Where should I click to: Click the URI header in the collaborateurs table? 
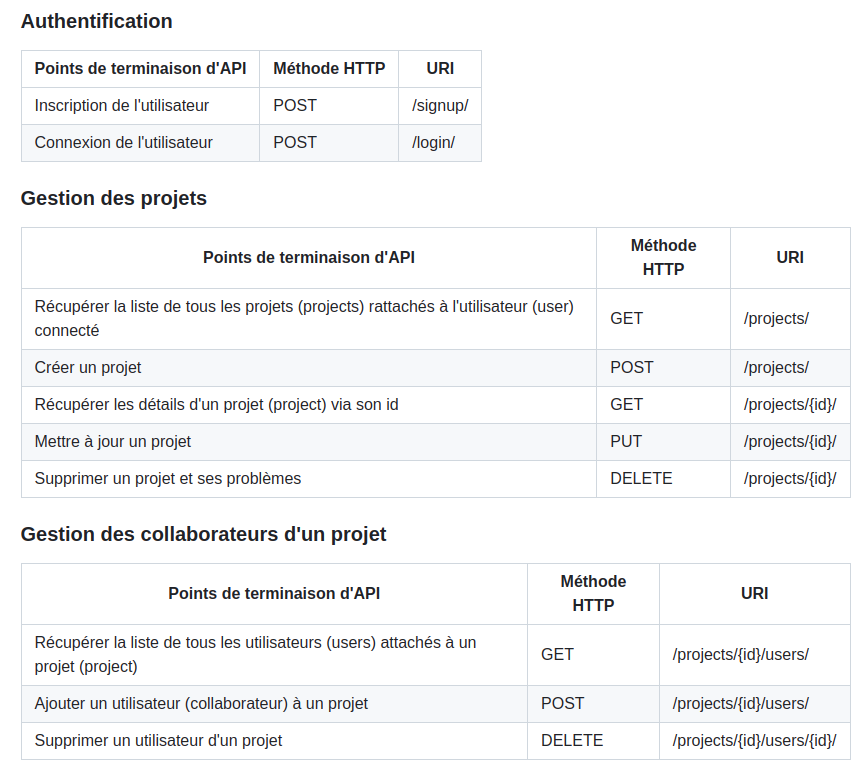(x=755, y=593)
